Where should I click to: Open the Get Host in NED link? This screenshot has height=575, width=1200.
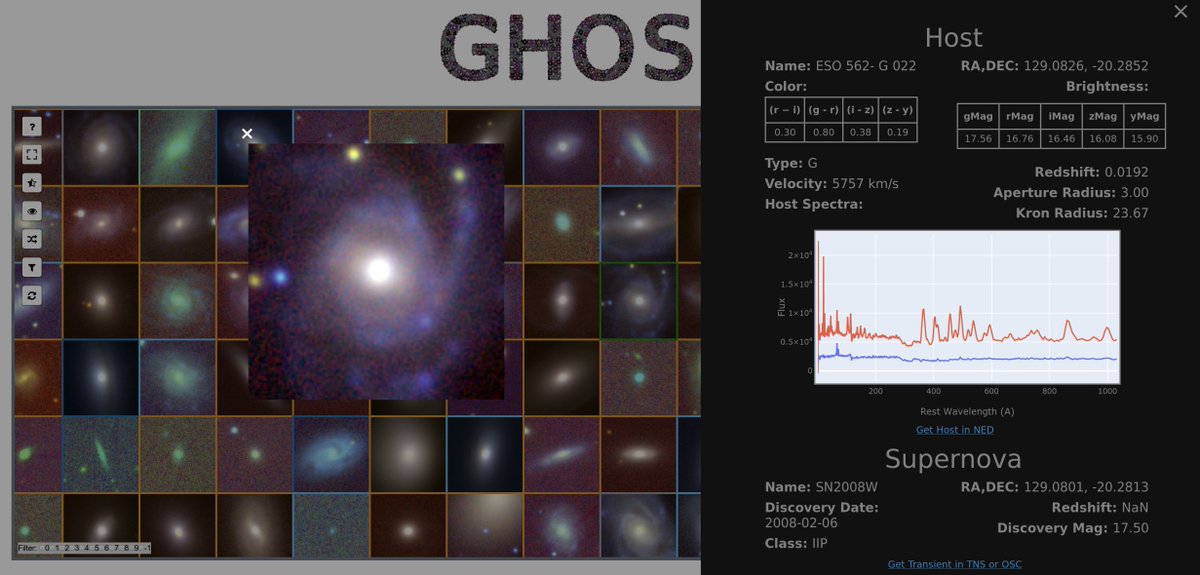[955, 430]
